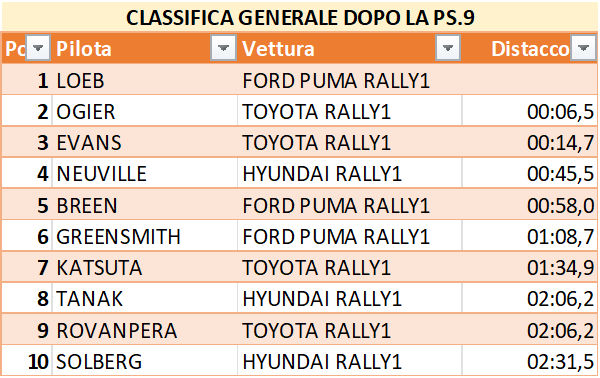This screenshot has width=600, height=378.
Task: Select the title cell CLASSIFICA GENERALE DOPO LA PS.9
Action: click(x=300, y=17)
